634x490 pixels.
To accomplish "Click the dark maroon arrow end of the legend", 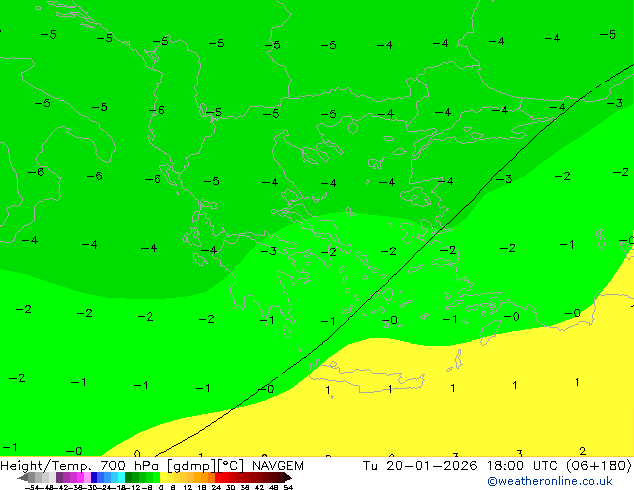I will (x=288, y=478).
